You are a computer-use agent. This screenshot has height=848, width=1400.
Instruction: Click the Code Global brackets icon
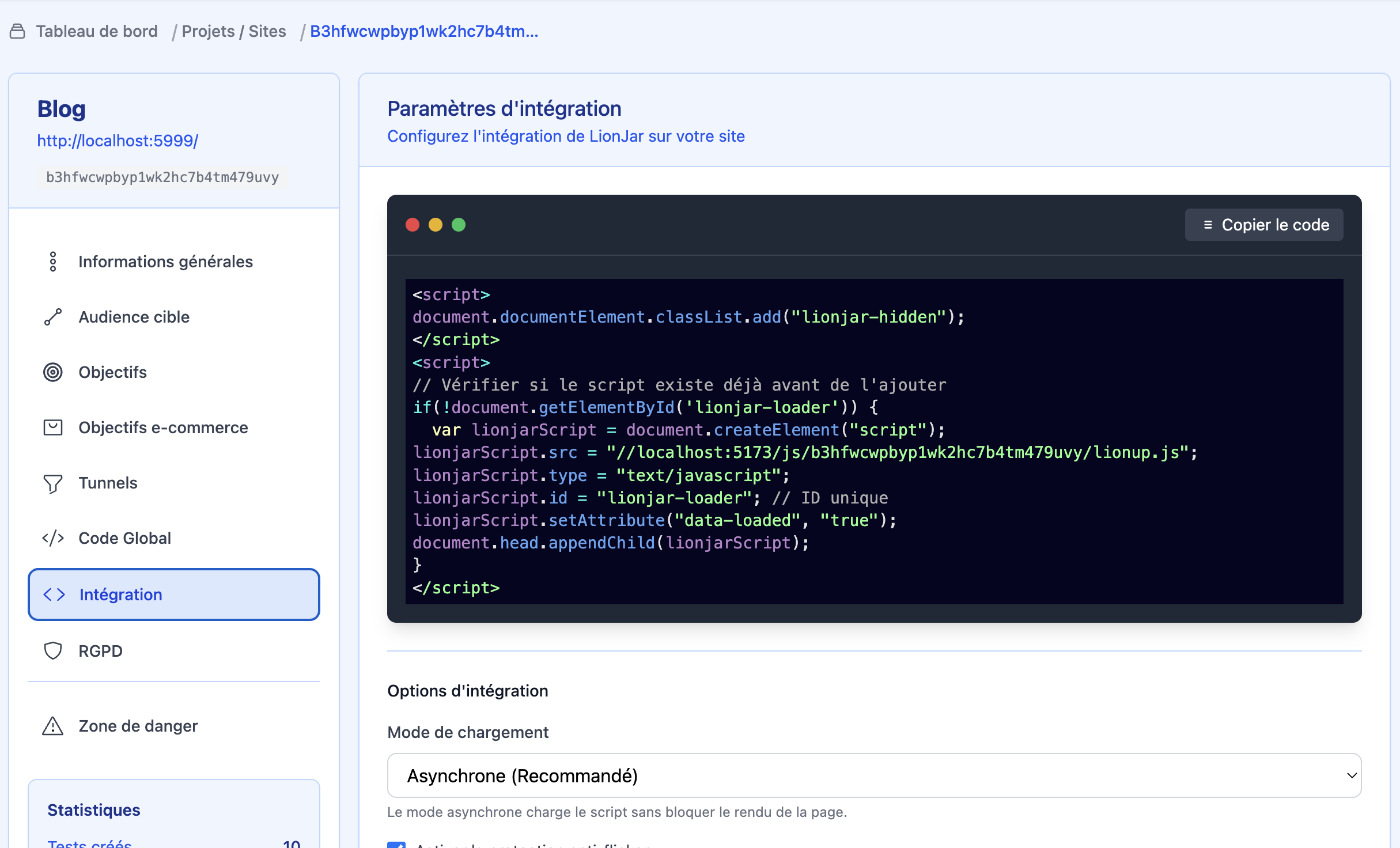tap(53, 538)
